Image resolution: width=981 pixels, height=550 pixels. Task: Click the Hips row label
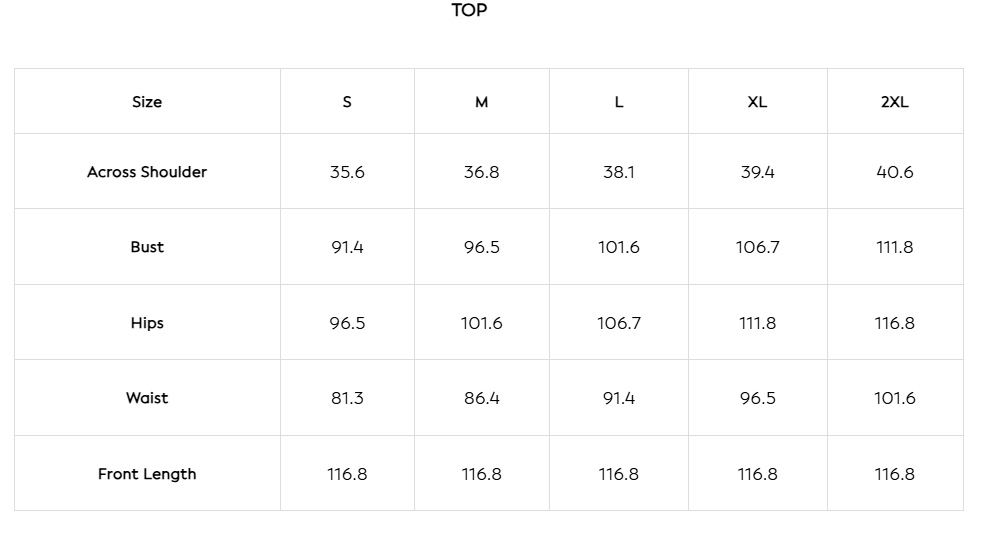coord(147,323)
